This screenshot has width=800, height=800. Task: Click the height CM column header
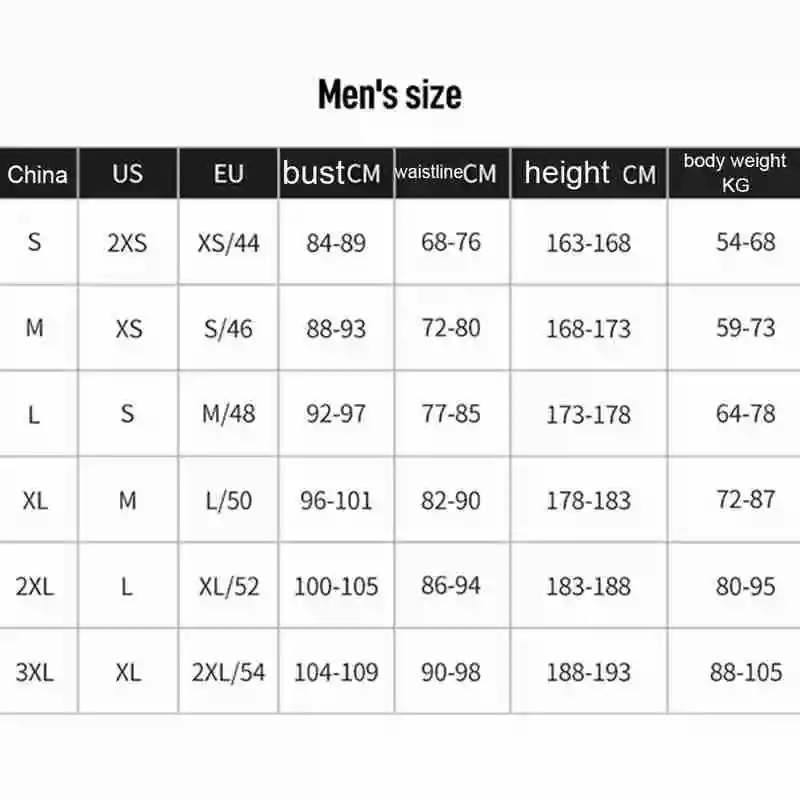(589, 173)
